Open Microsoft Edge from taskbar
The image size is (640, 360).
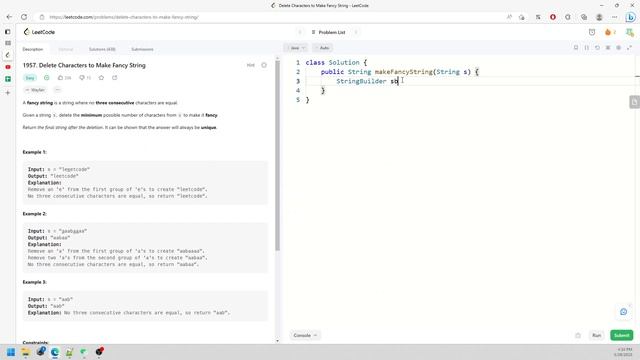[55, 352]
